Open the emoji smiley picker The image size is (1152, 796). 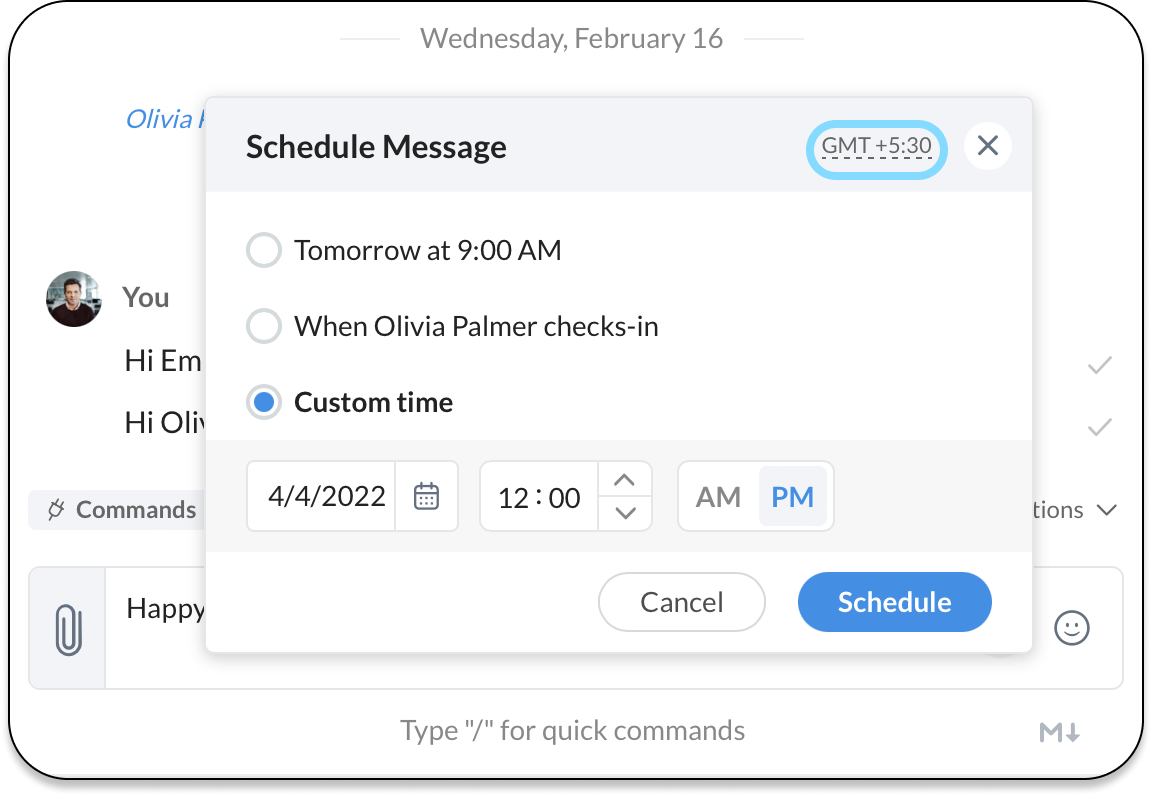tap(1072, 628)
